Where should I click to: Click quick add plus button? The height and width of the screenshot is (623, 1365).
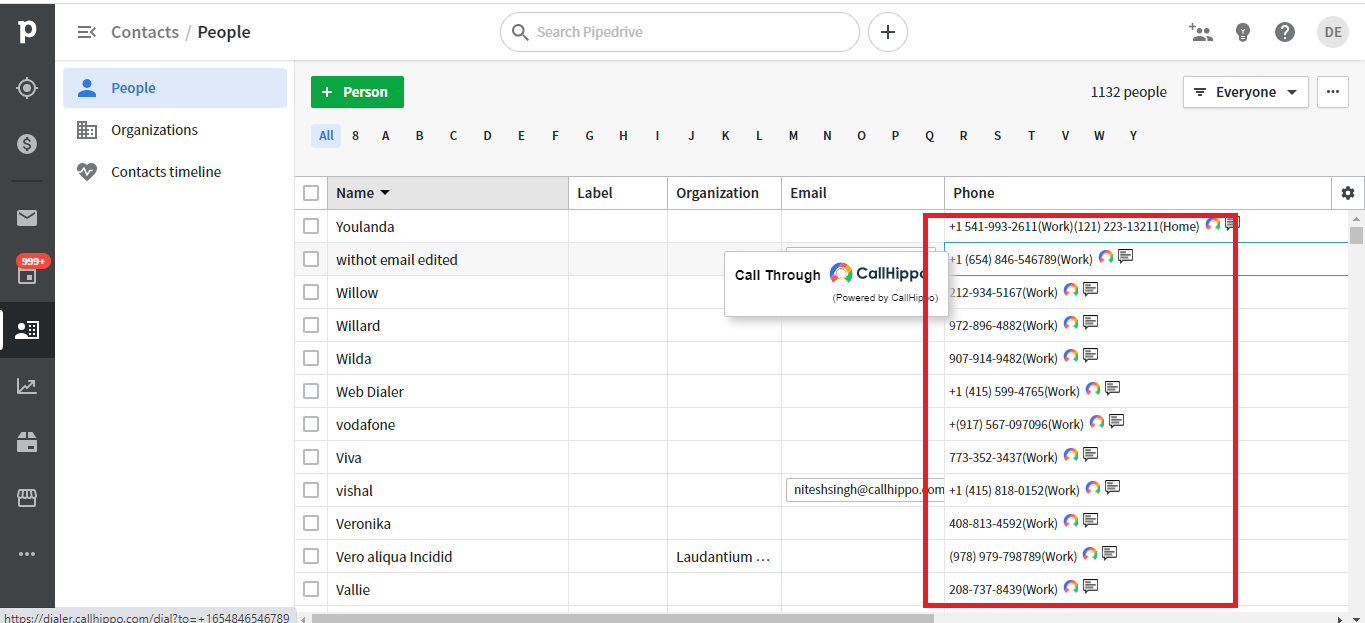[888, 32]
